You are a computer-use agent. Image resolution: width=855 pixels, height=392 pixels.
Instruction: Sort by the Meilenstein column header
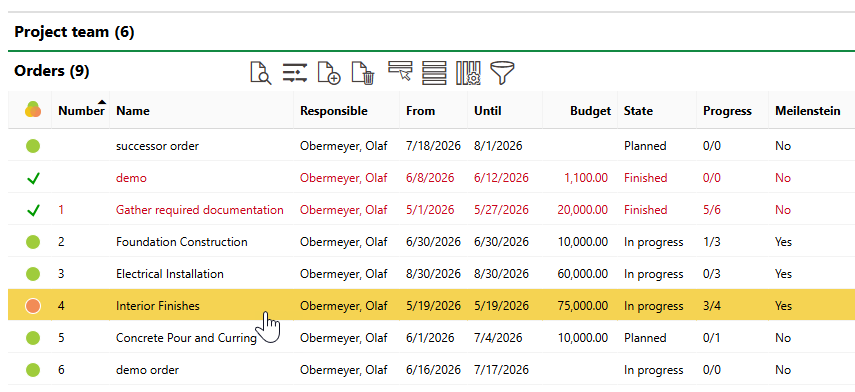pos(808,111)
